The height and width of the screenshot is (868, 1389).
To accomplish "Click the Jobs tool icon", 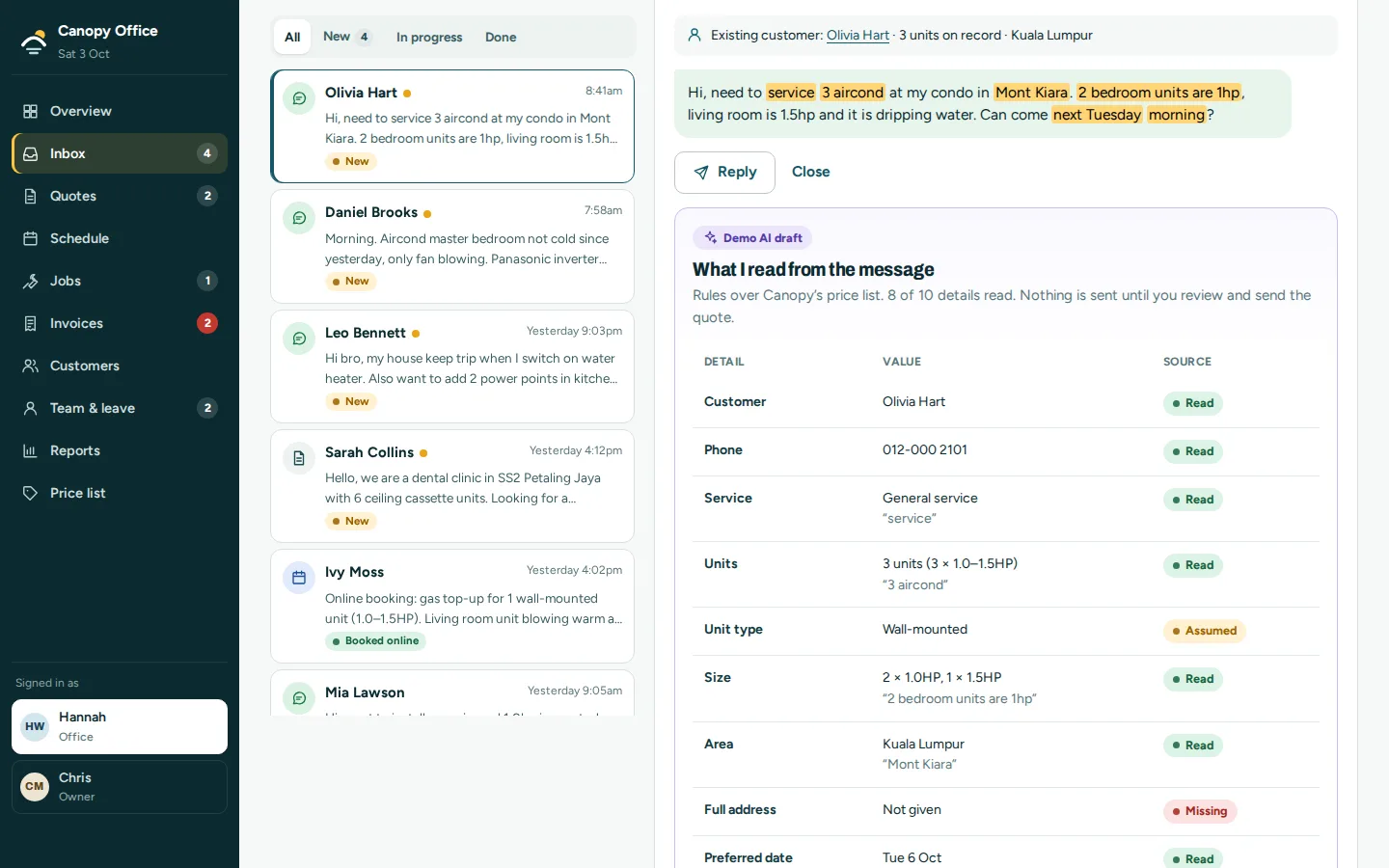I will tap(31, 281).
